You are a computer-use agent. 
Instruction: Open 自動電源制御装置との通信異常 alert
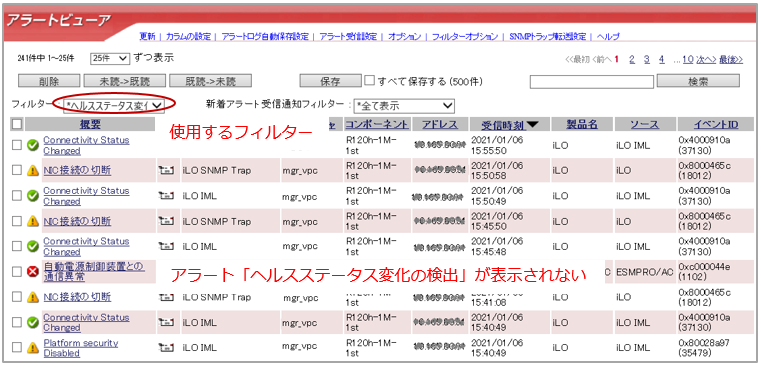[x=94, y=272]
